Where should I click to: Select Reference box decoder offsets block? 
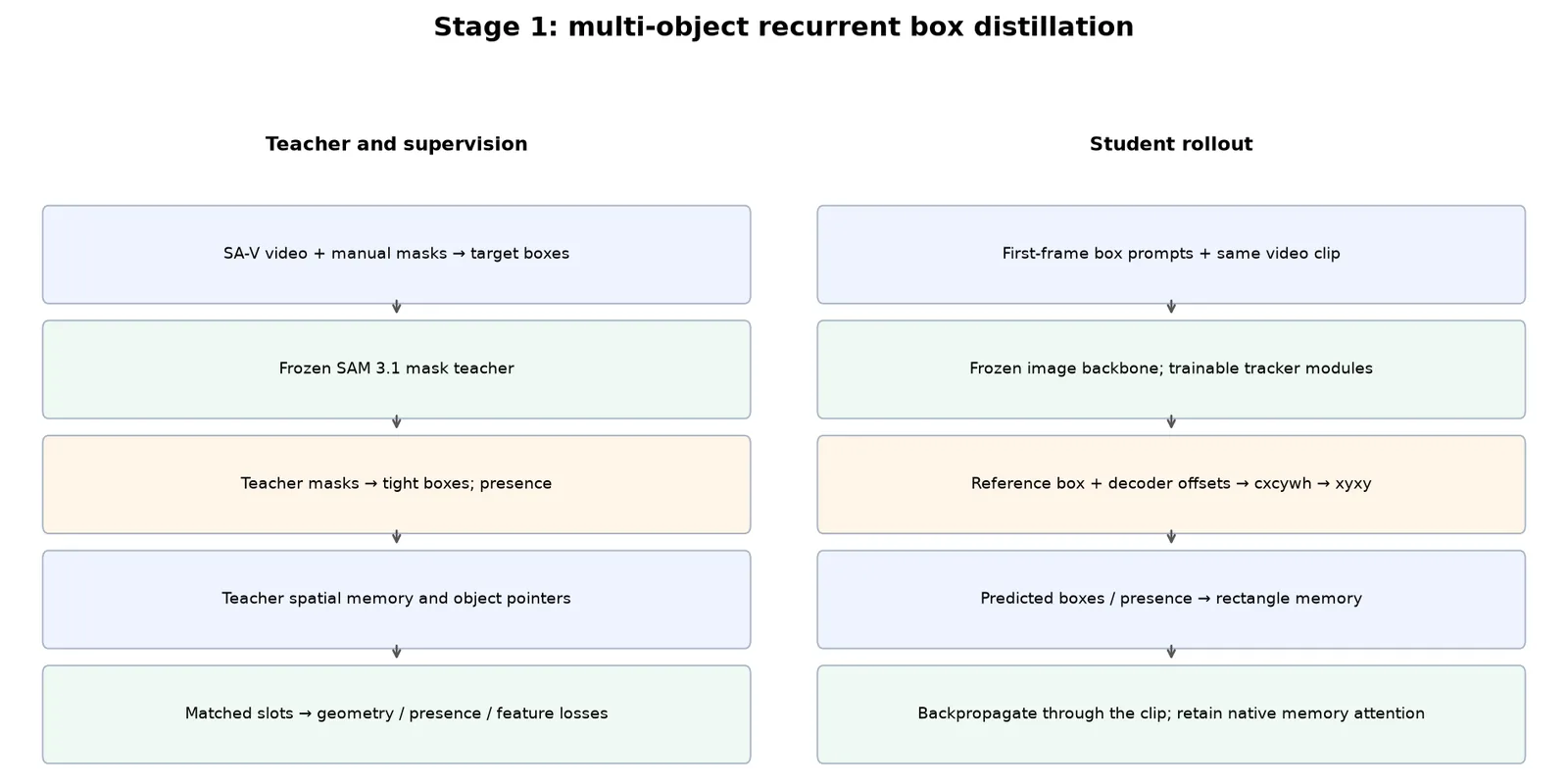(x=1171, y=484)
